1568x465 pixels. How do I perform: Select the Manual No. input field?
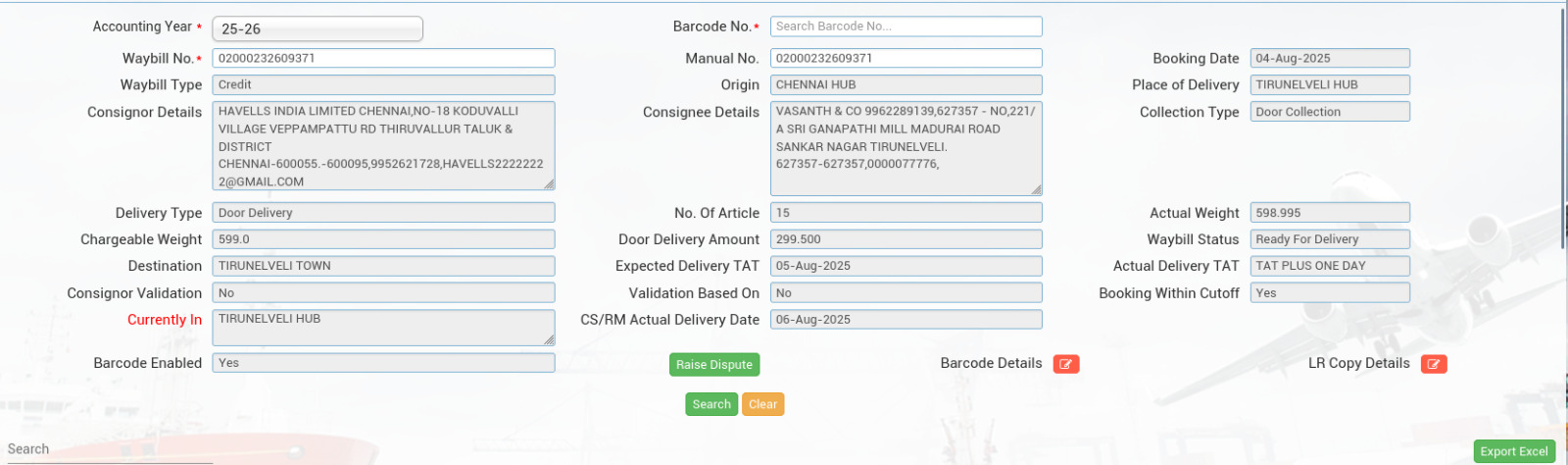tap(906, 58)
